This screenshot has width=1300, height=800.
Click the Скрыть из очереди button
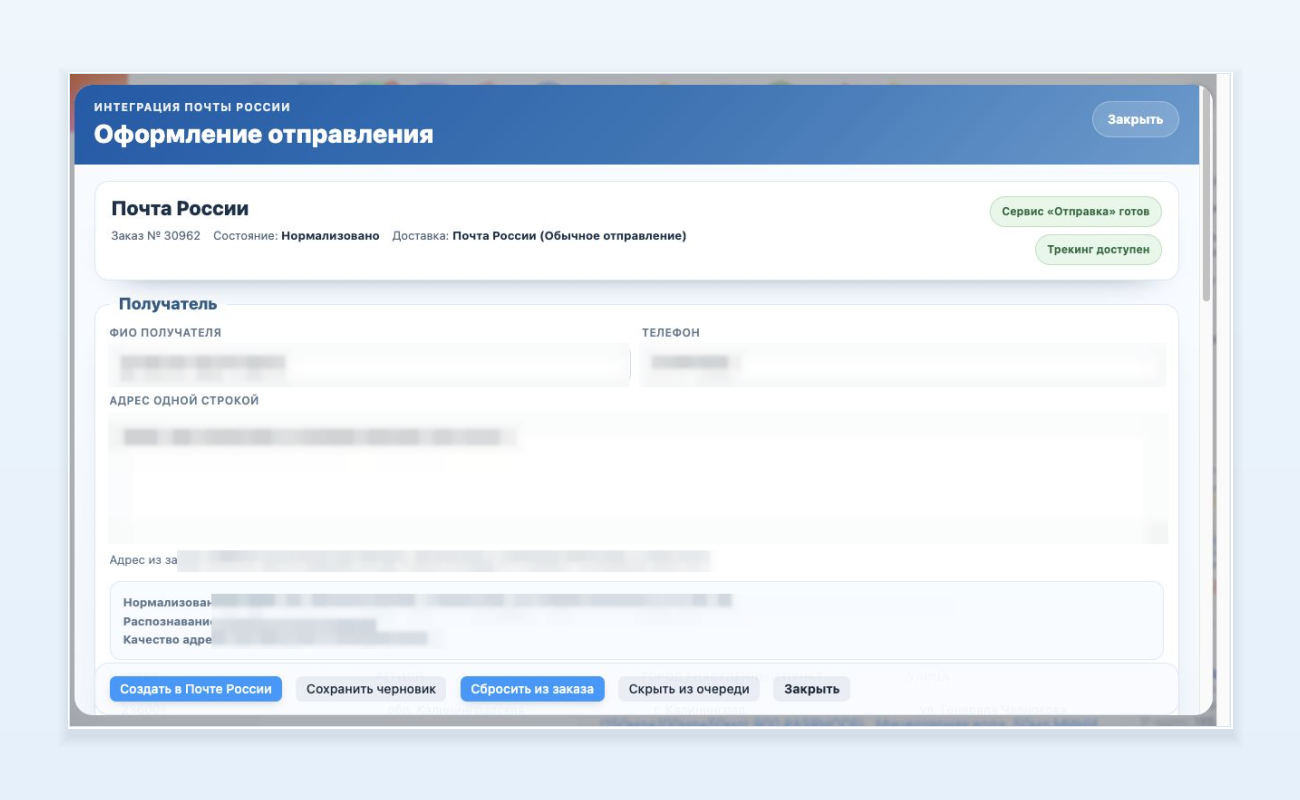tap(689, 689)
